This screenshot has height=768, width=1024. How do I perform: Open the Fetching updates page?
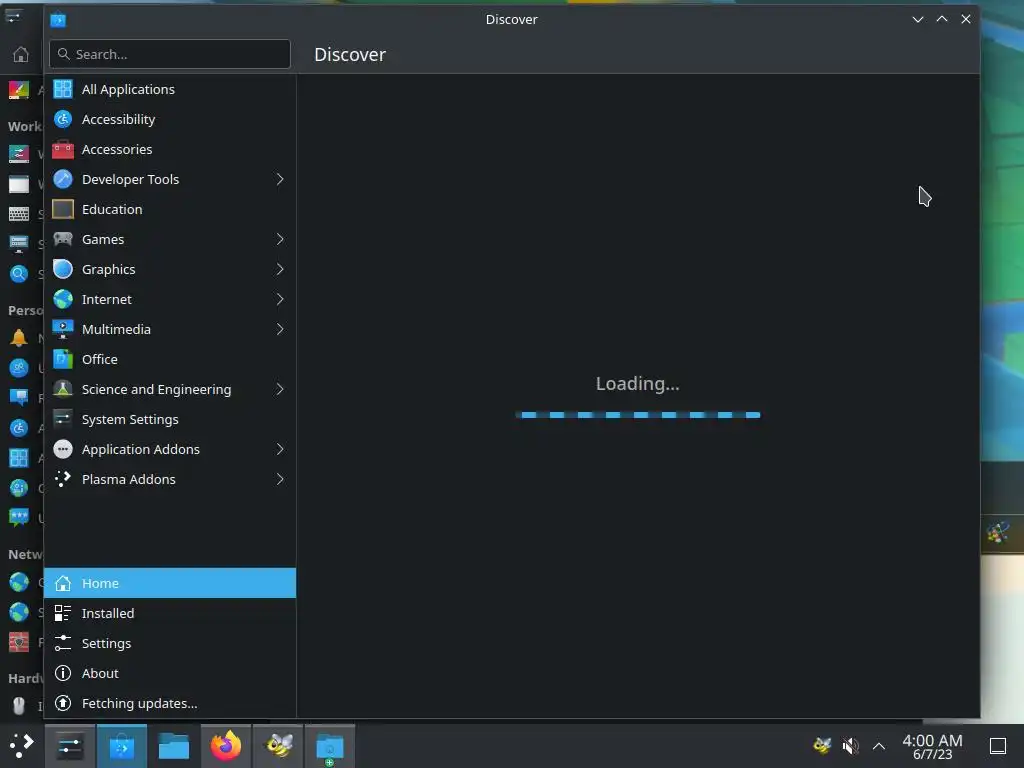(x=170, y=703)
